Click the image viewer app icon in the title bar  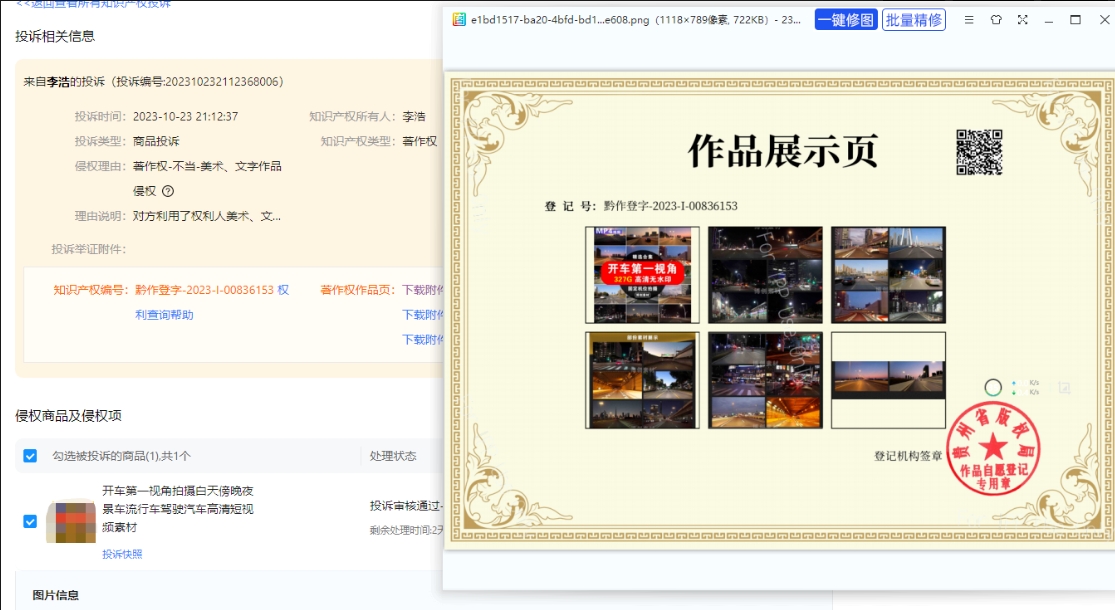[x=459, y=20]
